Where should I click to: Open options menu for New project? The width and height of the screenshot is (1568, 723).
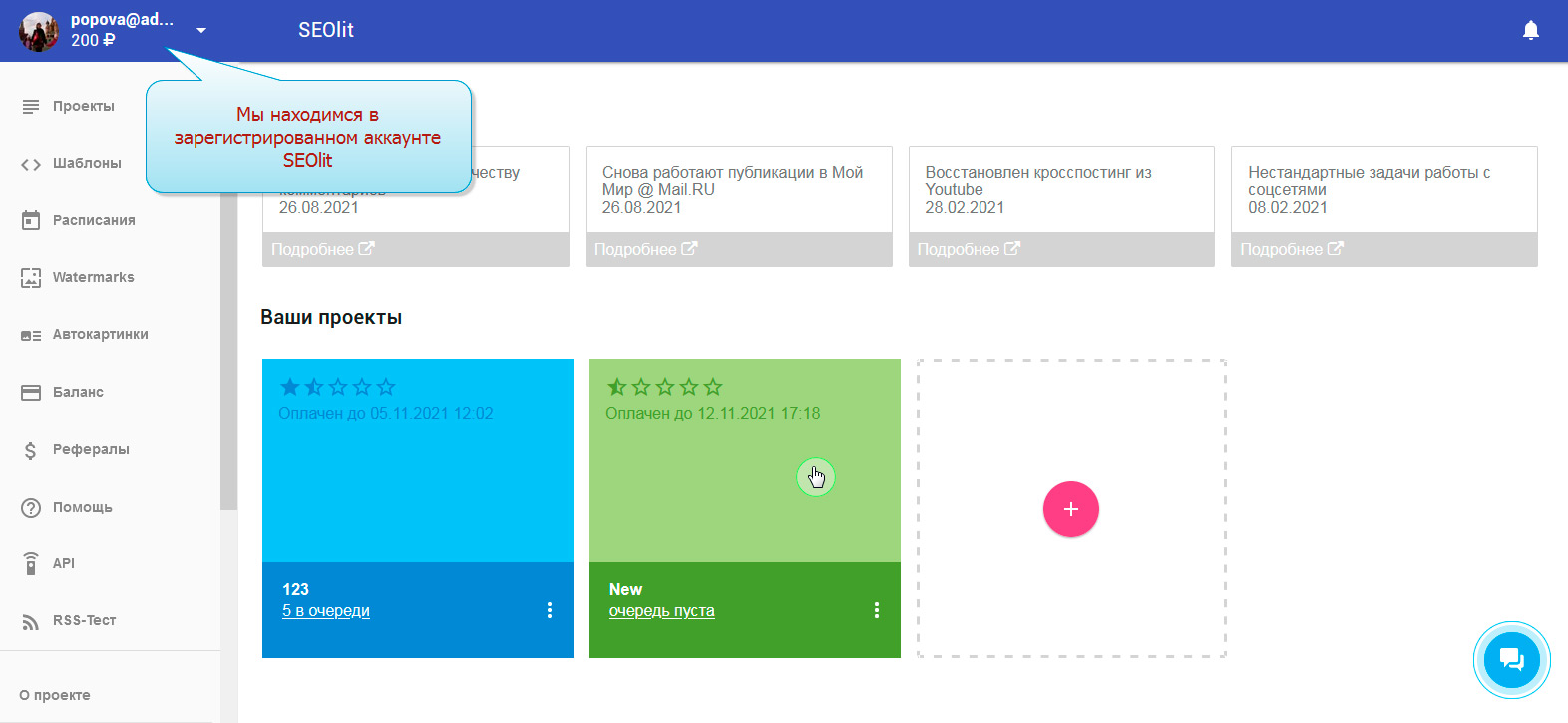click(x=876, y=610)
